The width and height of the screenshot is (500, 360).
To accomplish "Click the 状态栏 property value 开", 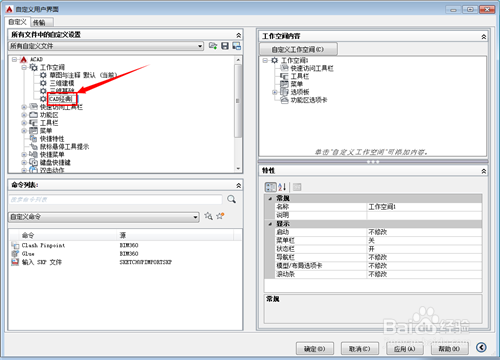I will [x=424, y=249].
